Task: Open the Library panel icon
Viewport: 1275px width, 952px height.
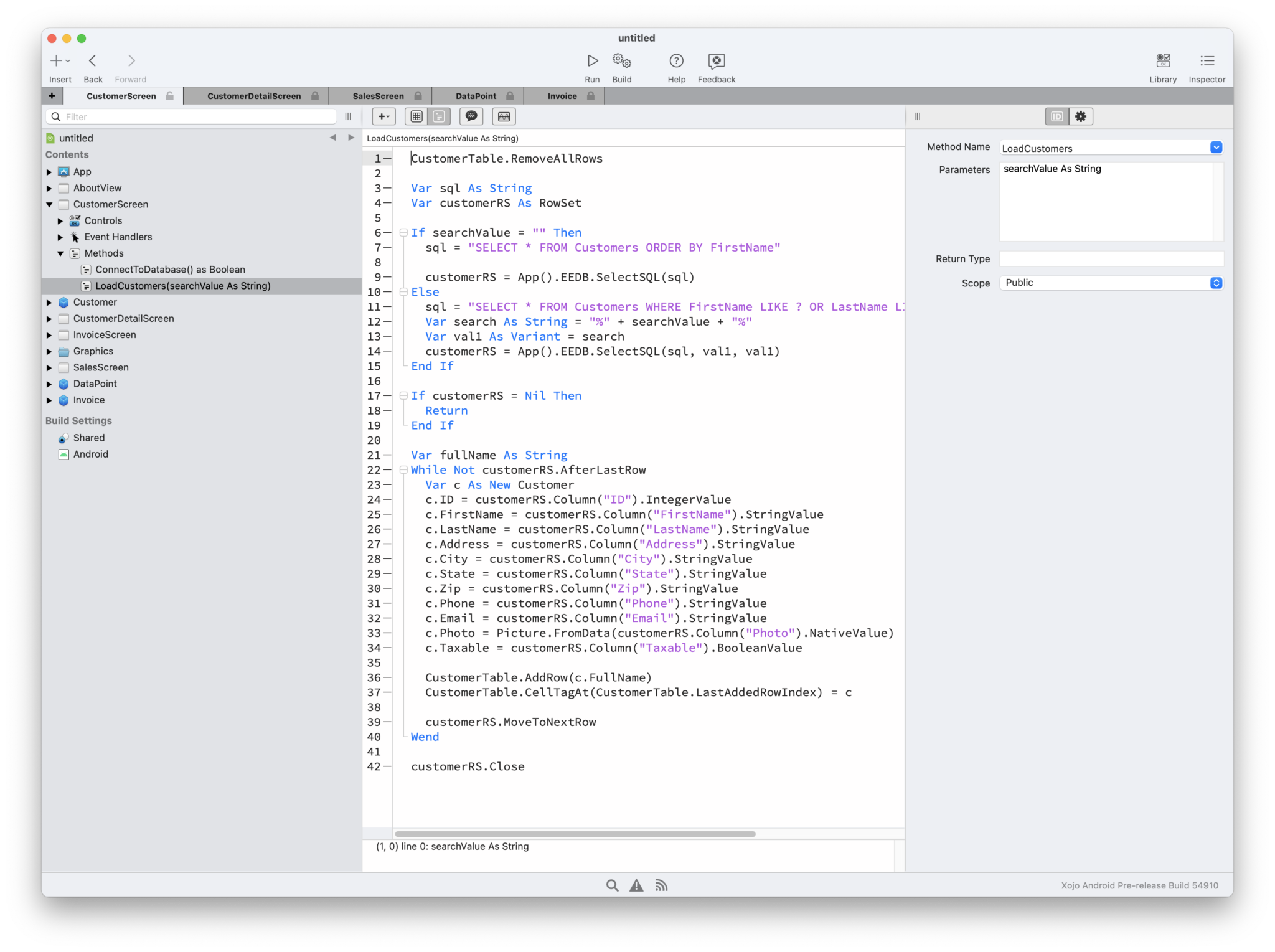Action: (x=1163, y=61)
